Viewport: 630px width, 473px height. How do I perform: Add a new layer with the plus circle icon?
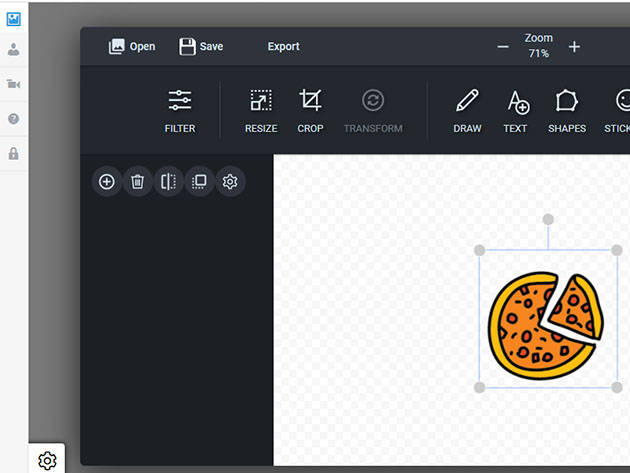tap(106, 182)
